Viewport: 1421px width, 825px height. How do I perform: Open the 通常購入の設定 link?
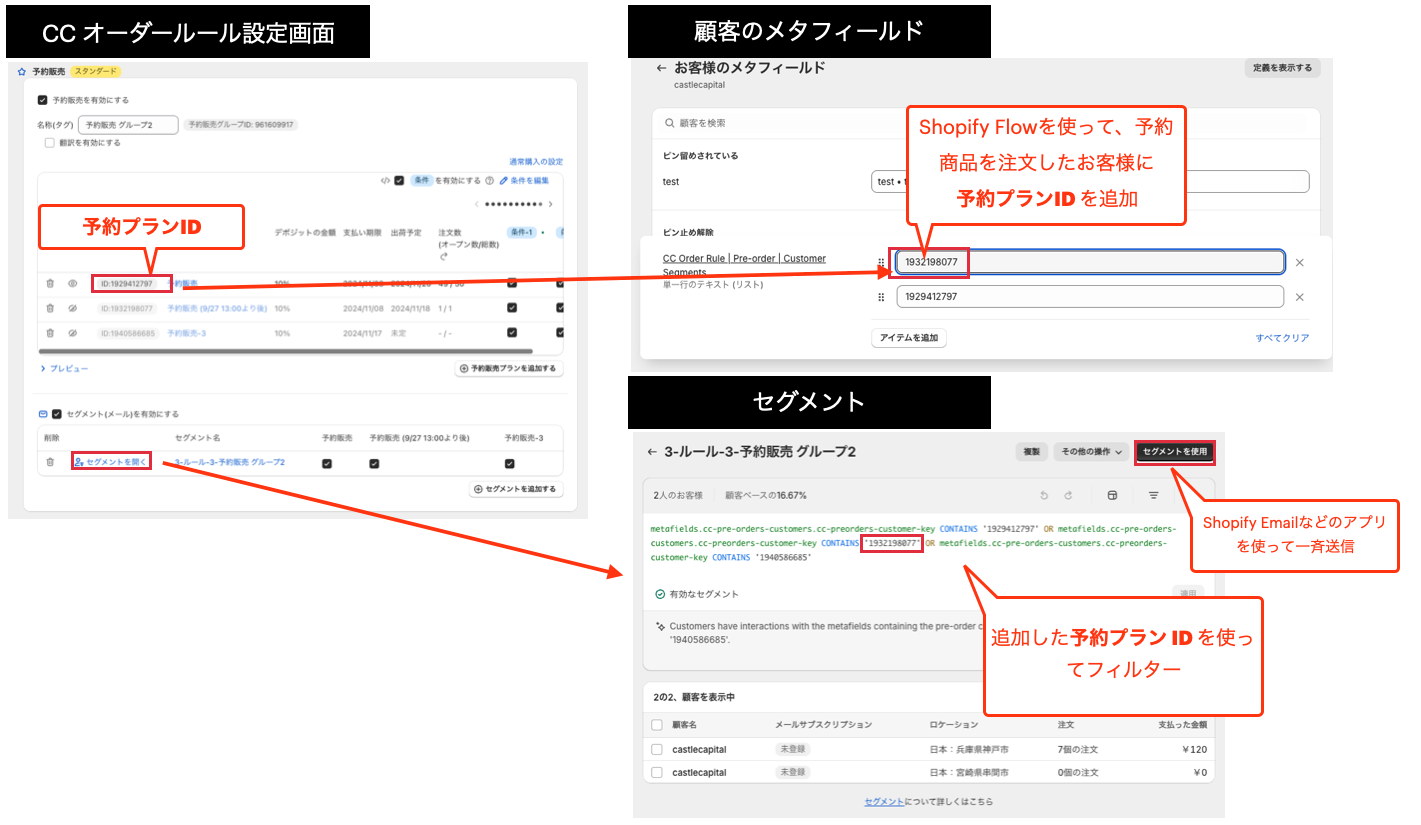tap(536, 161)
